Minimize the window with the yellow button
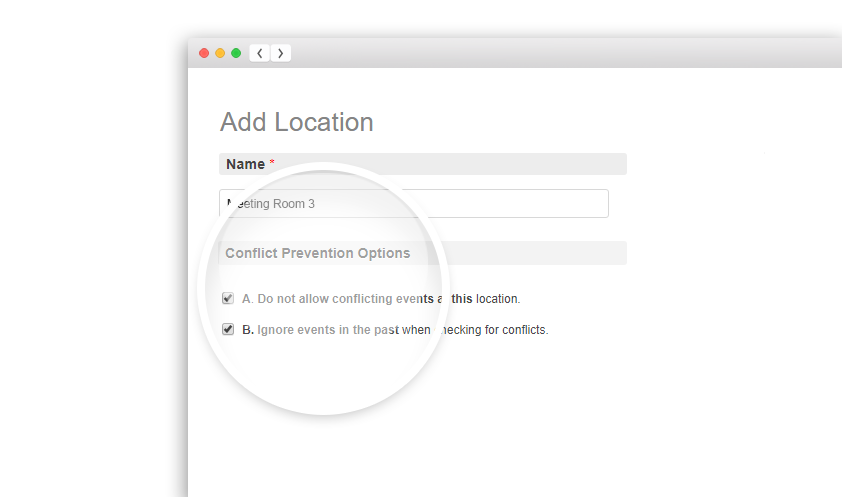 pyautogui.click(x=220, y=53)
